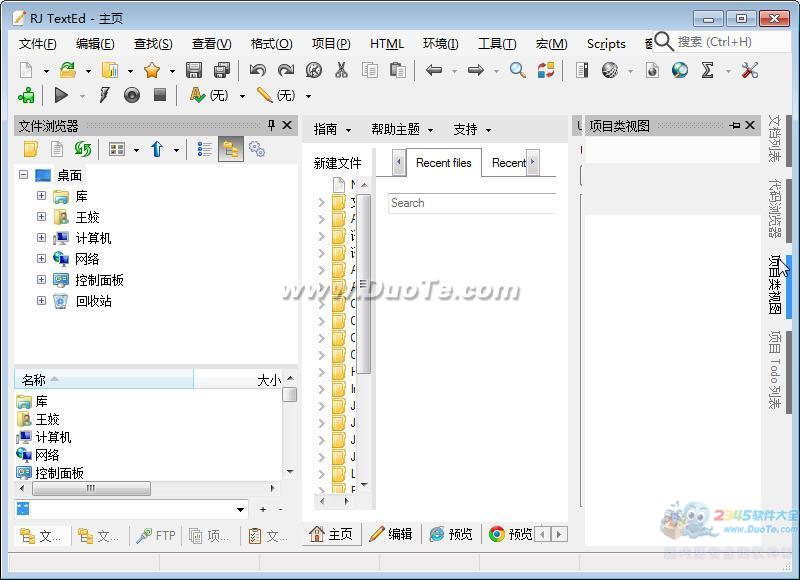The image size is (800, 580).
Task: Paste from clipboard using the toolbar icon
Action: tap(397, 70)
